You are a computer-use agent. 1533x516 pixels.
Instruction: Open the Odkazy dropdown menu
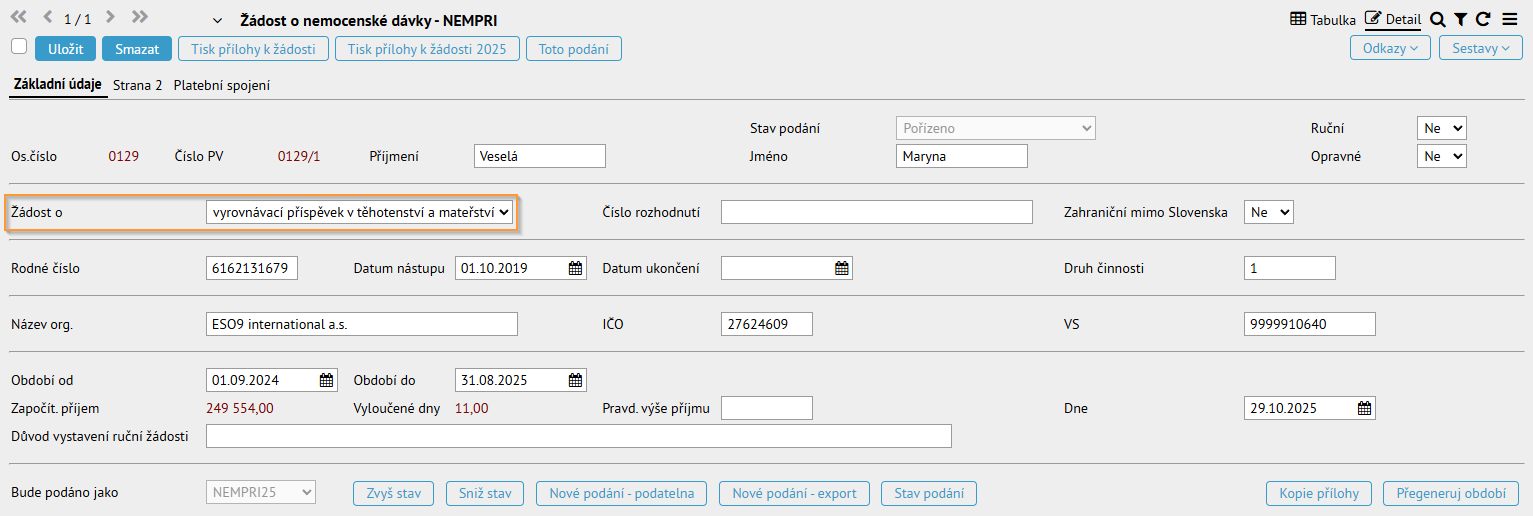pyautogui.click(x=1390, y=48)
